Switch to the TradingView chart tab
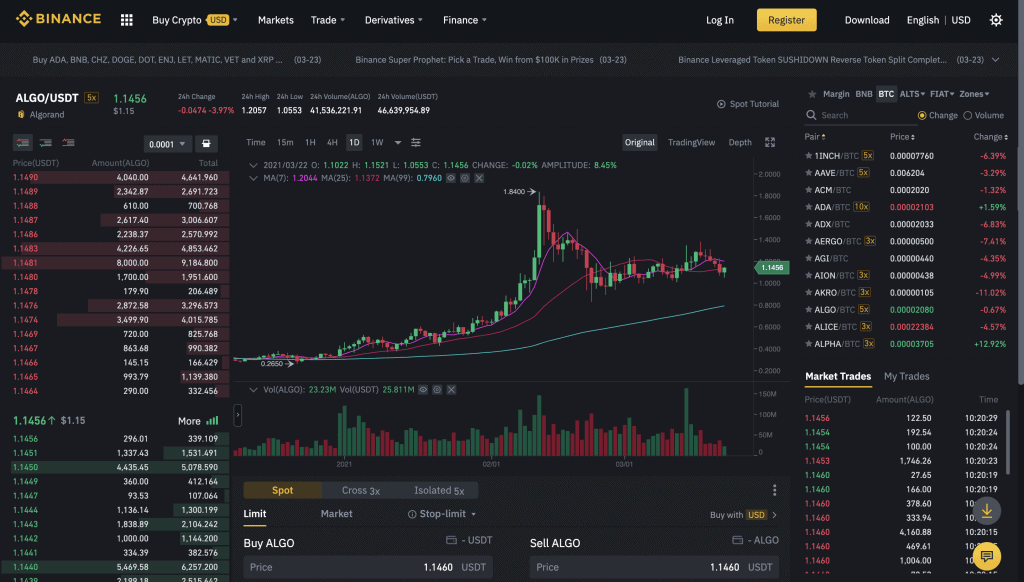This screenshot has height=582, width=1024. 691,142
